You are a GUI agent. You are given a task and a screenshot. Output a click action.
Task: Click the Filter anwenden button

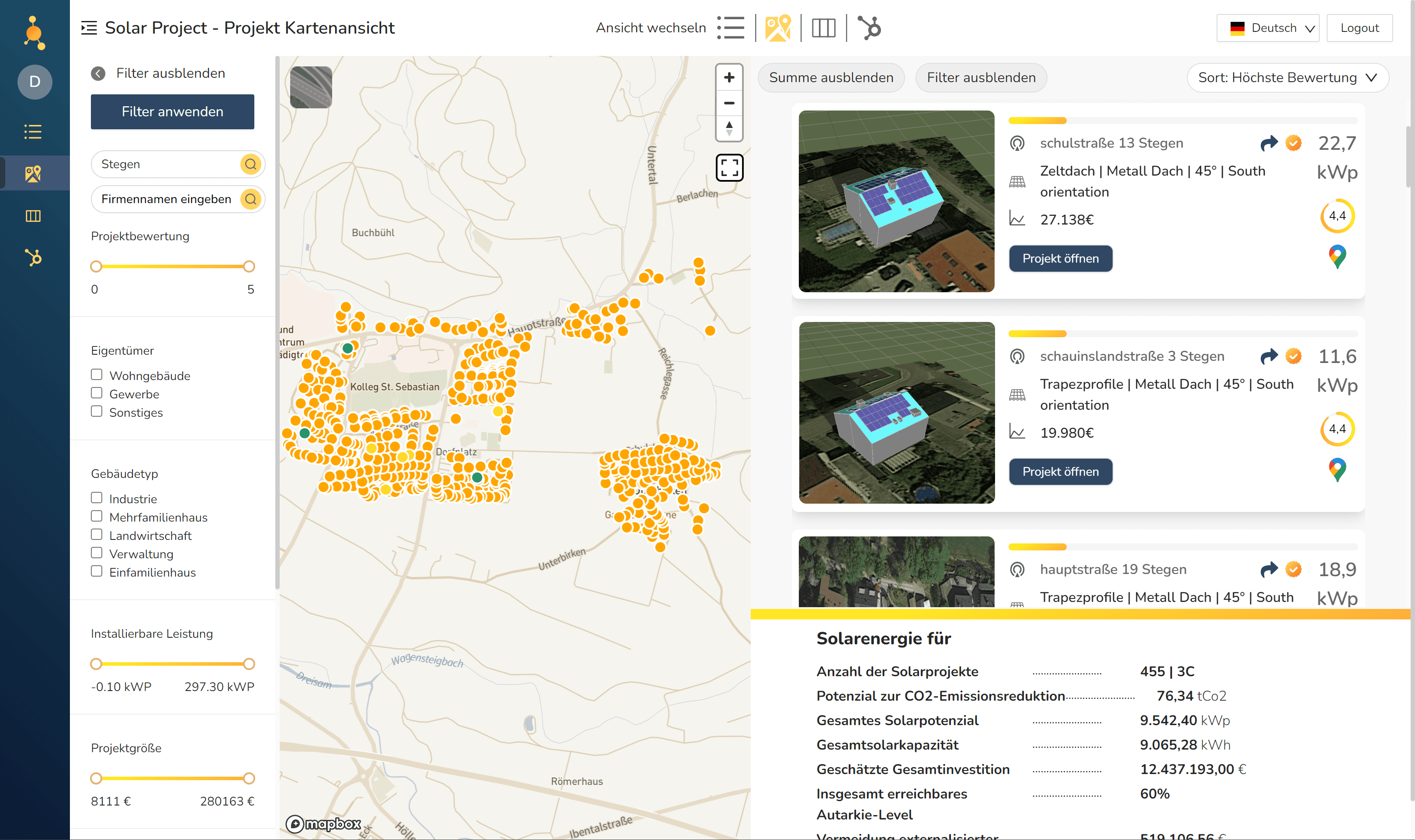click(x=172, y=111)
